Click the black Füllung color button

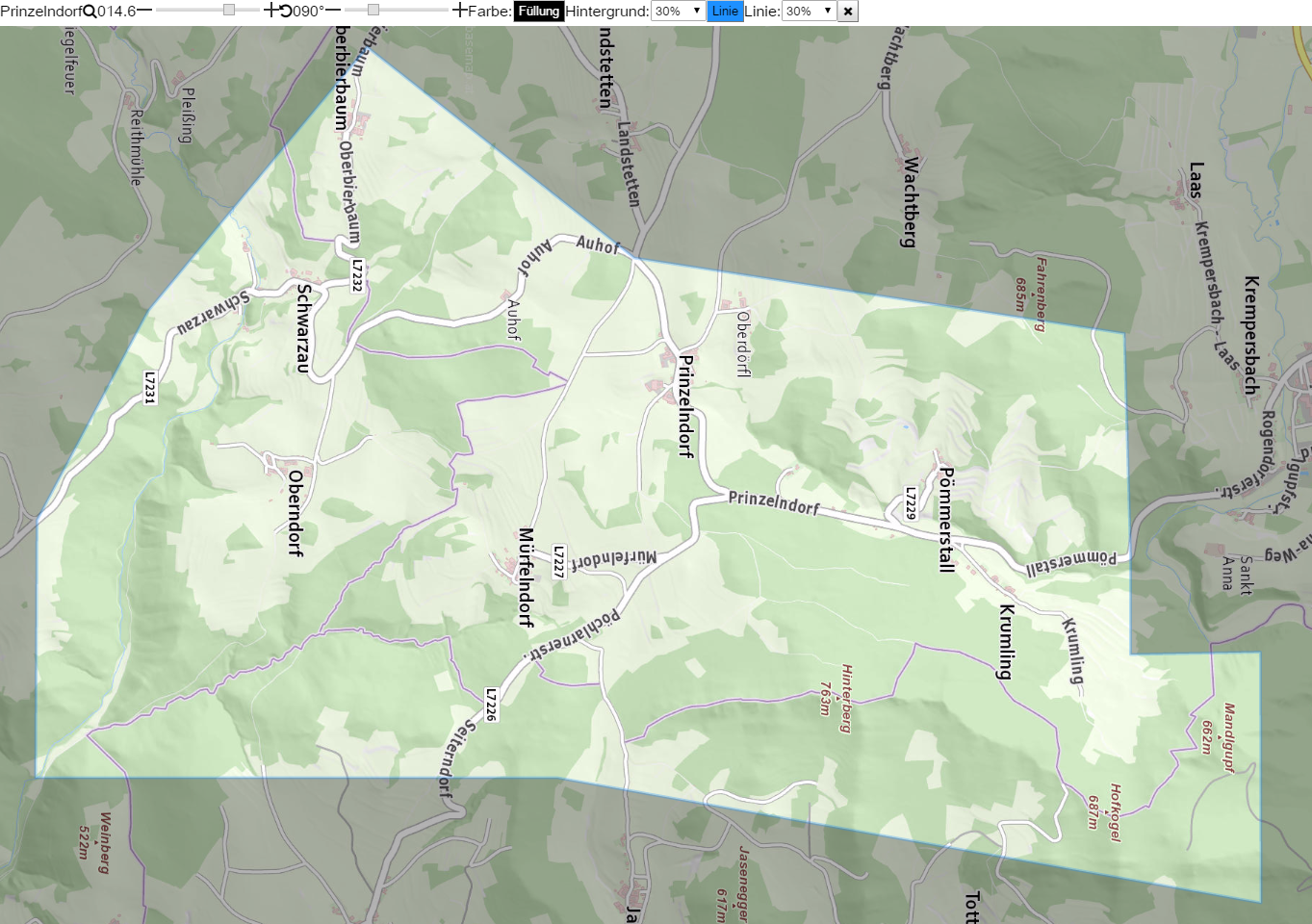point(539,12)
